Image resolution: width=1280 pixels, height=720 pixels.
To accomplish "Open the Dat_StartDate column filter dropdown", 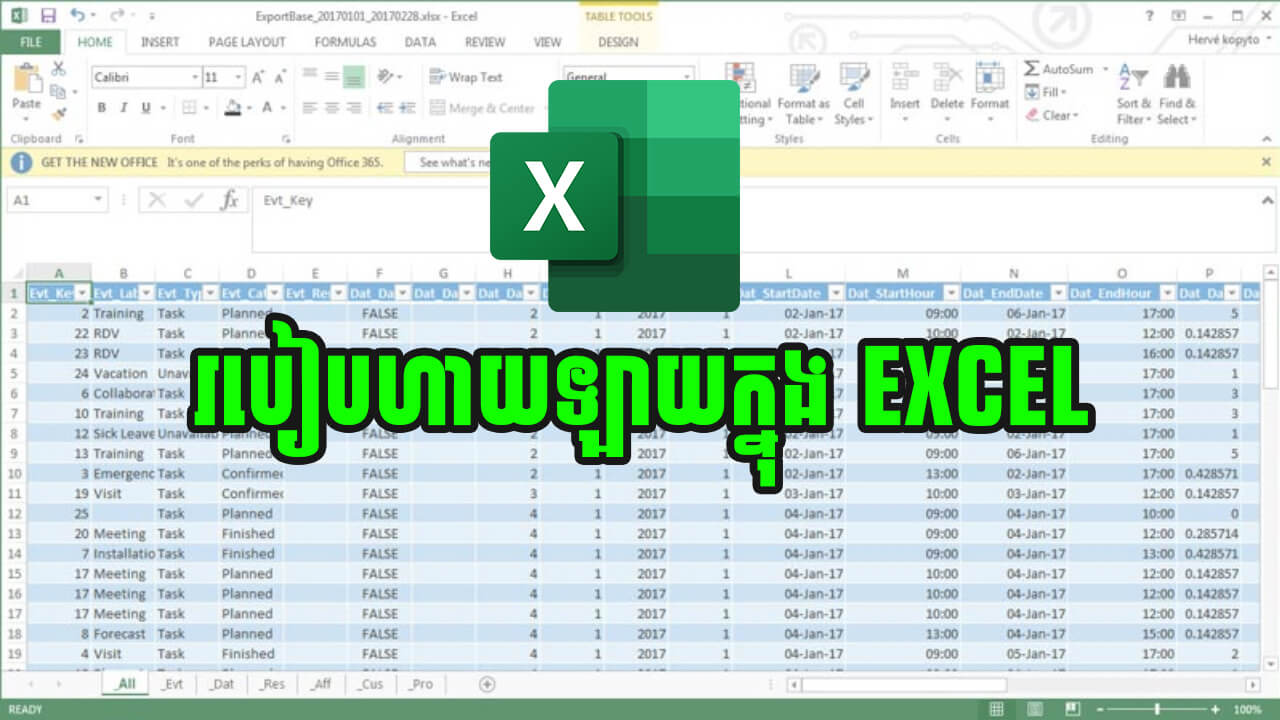I will 835,293.
